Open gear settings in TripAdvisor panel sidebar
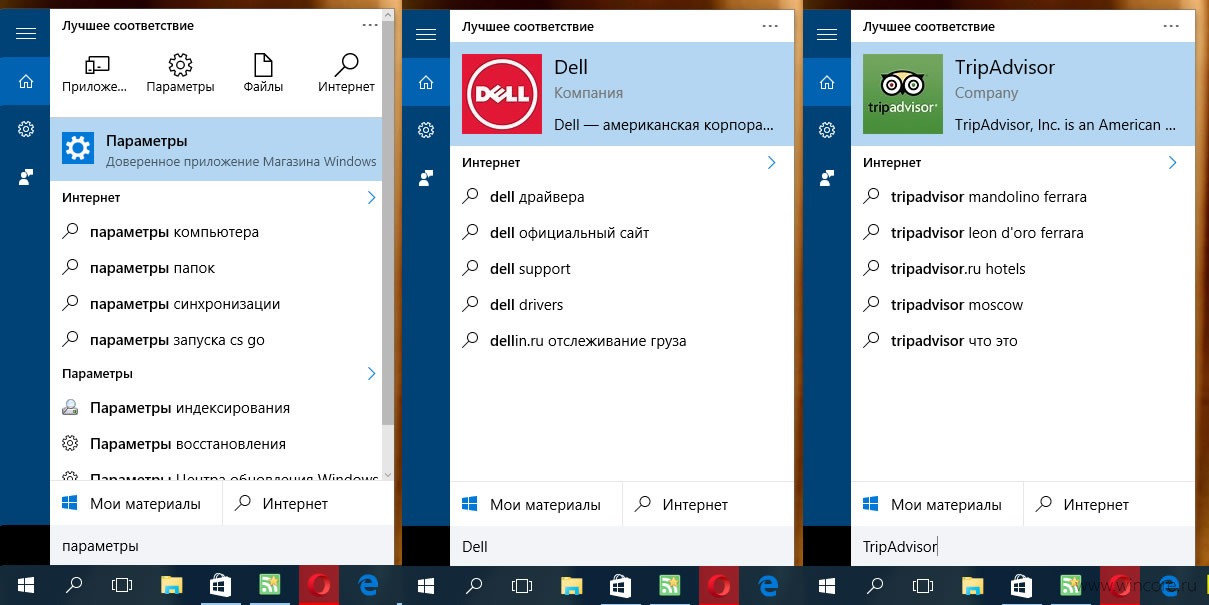 click(827, 129)
